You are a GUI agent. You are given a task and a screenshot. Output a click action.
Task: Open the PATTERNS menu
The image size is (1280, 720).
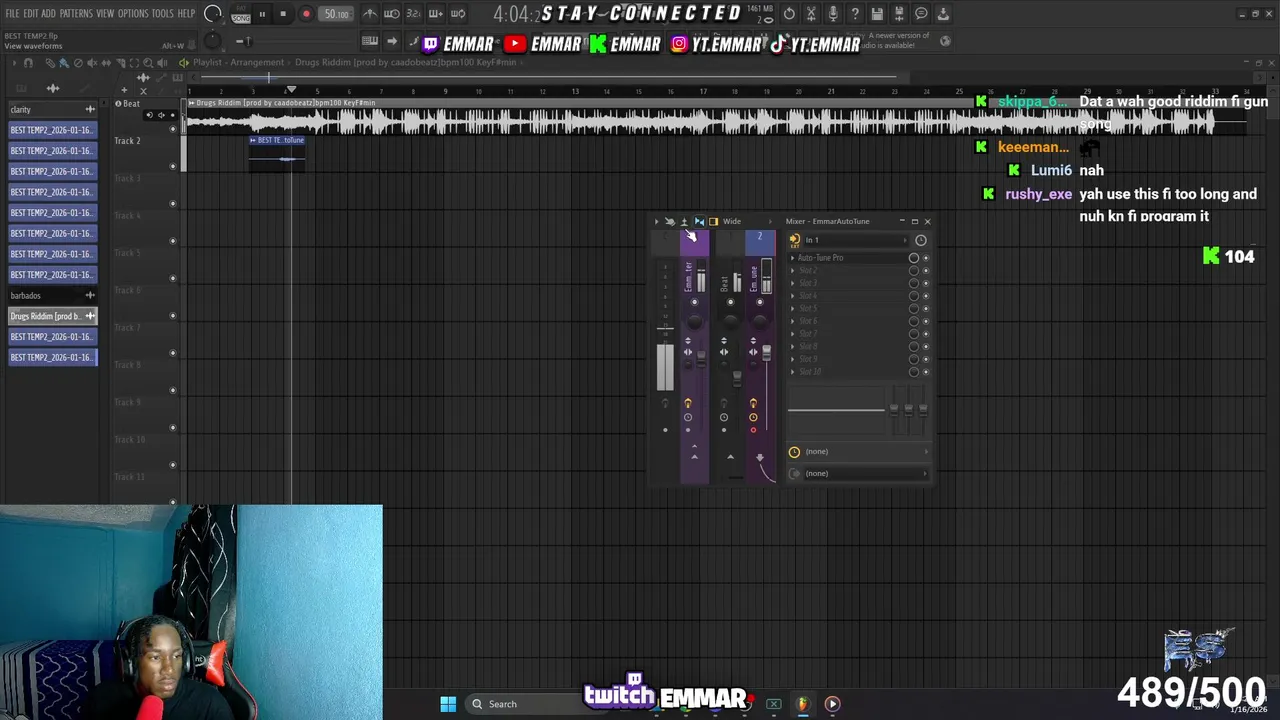click(x=76, y=14)
